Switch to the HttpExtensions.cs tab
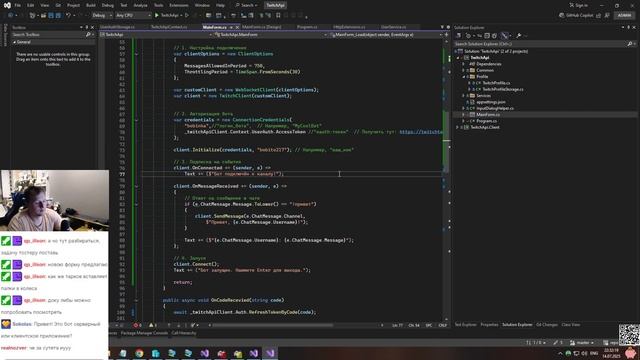Screen dimensions: 640x360 pyautogui.click(x=349, y=27)
